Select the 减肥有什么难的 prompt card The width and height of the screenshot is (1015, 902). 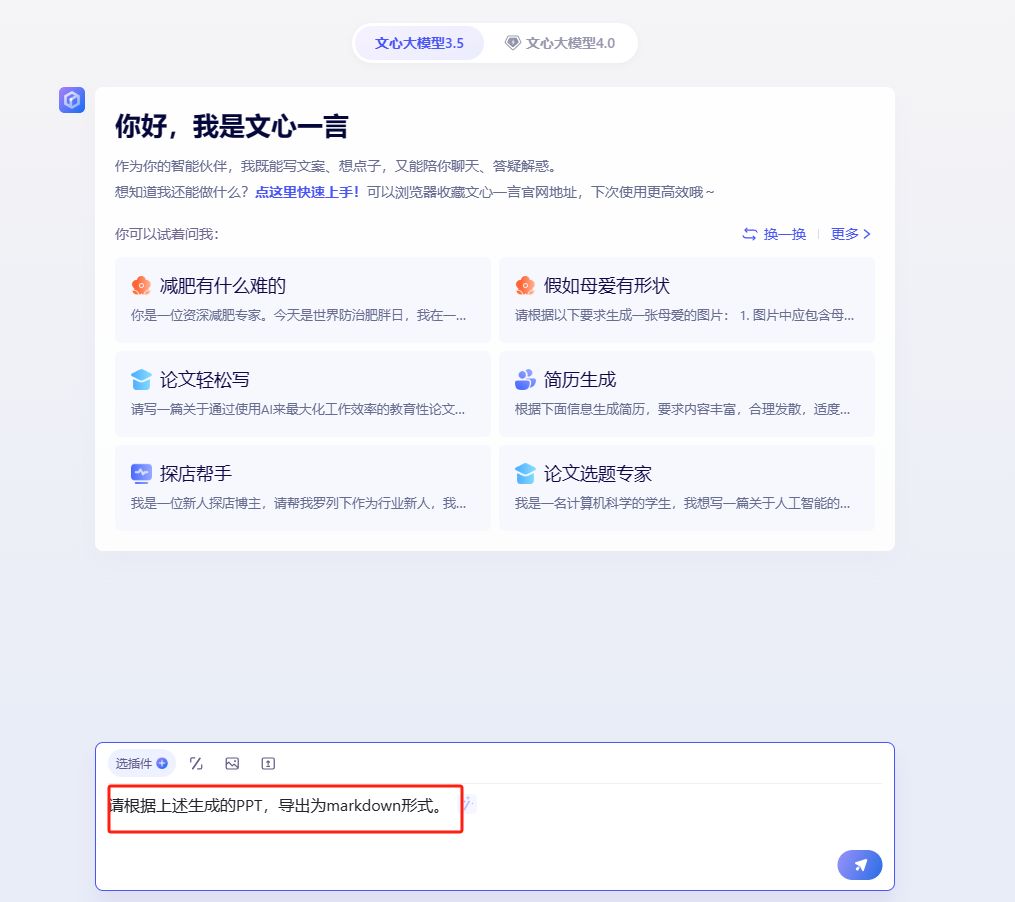[x=303, y=300]
